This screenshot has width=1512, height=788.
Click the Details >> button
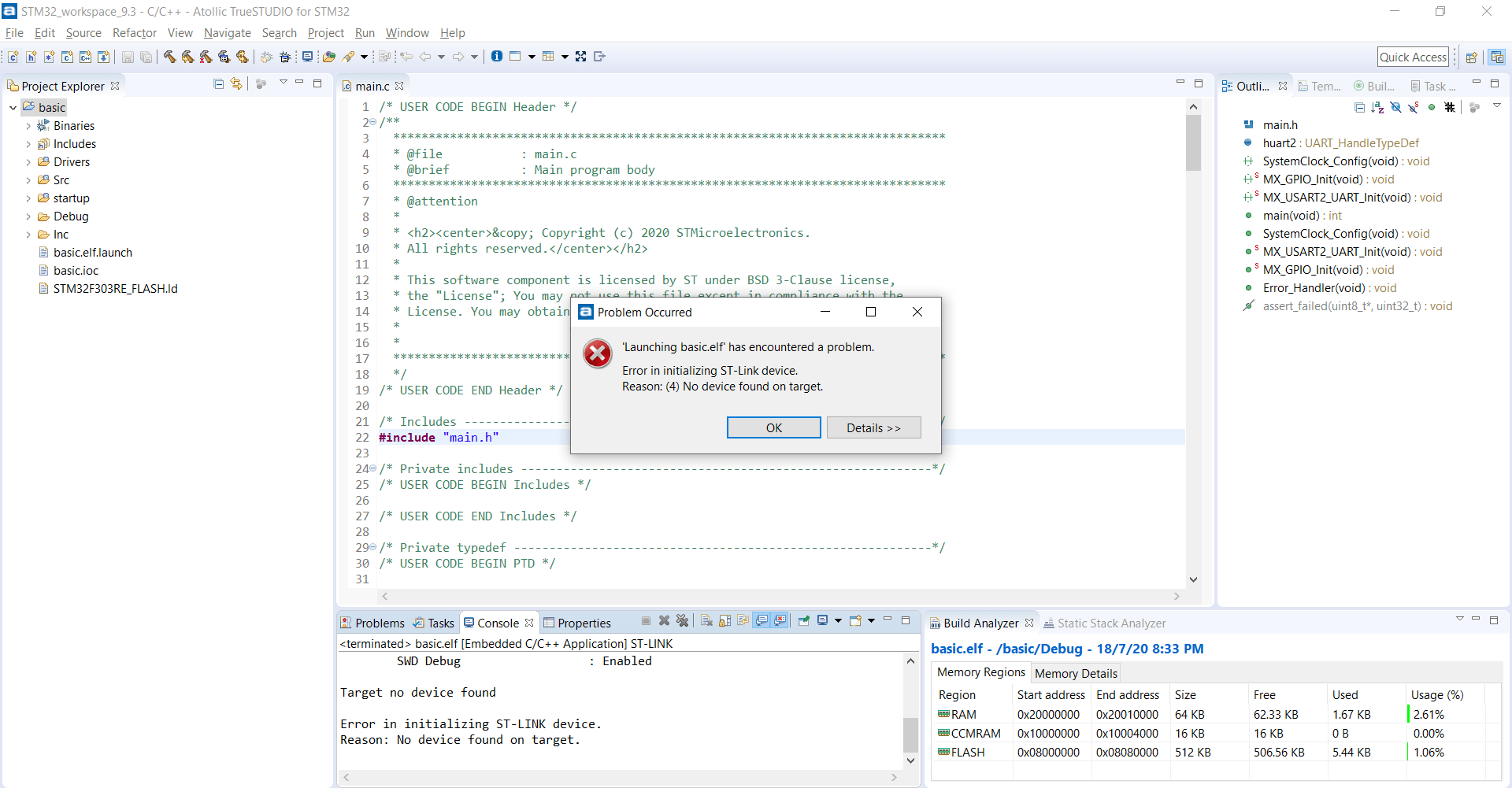[x=873, y=427]
